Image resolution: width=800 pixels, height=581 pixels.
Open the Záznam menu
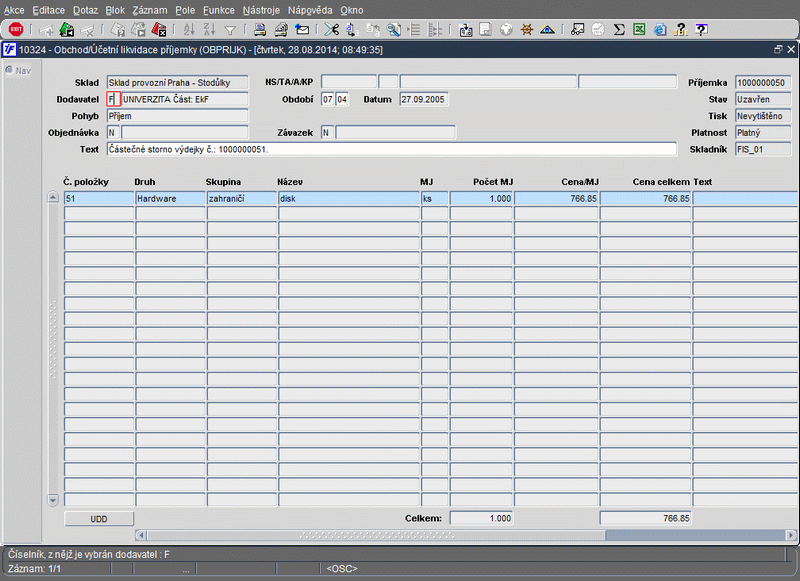[149, 10]
